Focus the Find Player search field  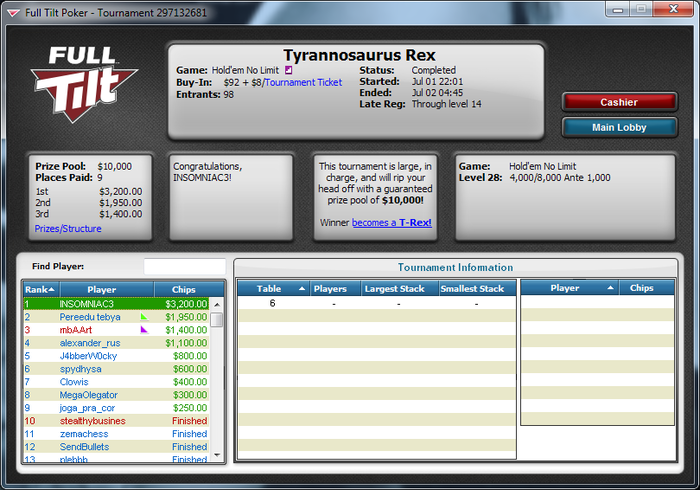tap(184, 266)
